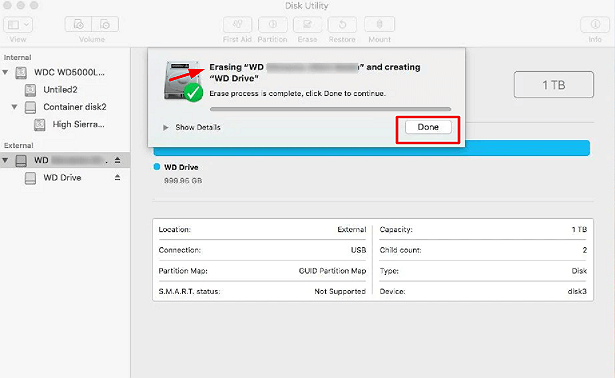Open the Info toolbar icon
615x378 pixels.
(x=595, y=25)
